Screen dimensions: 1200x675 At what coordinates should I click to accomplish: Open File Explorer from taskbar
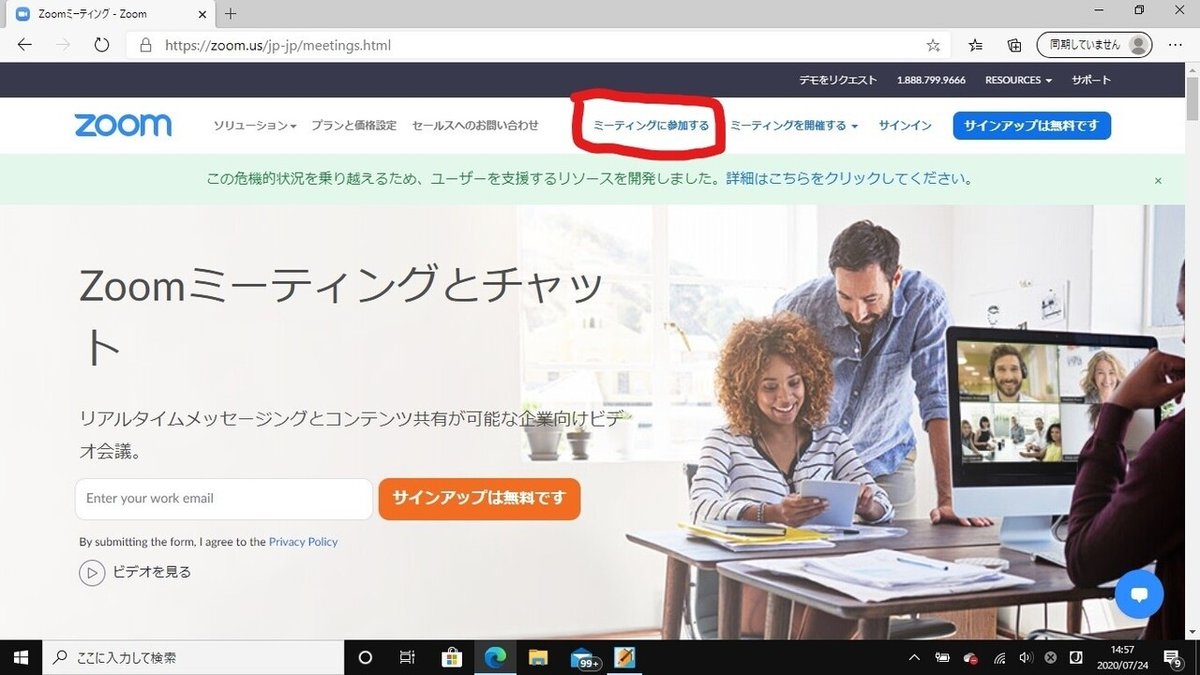538,657
